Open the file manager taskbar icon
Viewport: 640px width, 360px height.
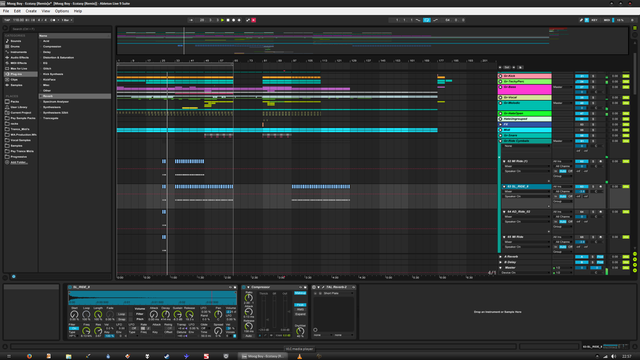69,356
